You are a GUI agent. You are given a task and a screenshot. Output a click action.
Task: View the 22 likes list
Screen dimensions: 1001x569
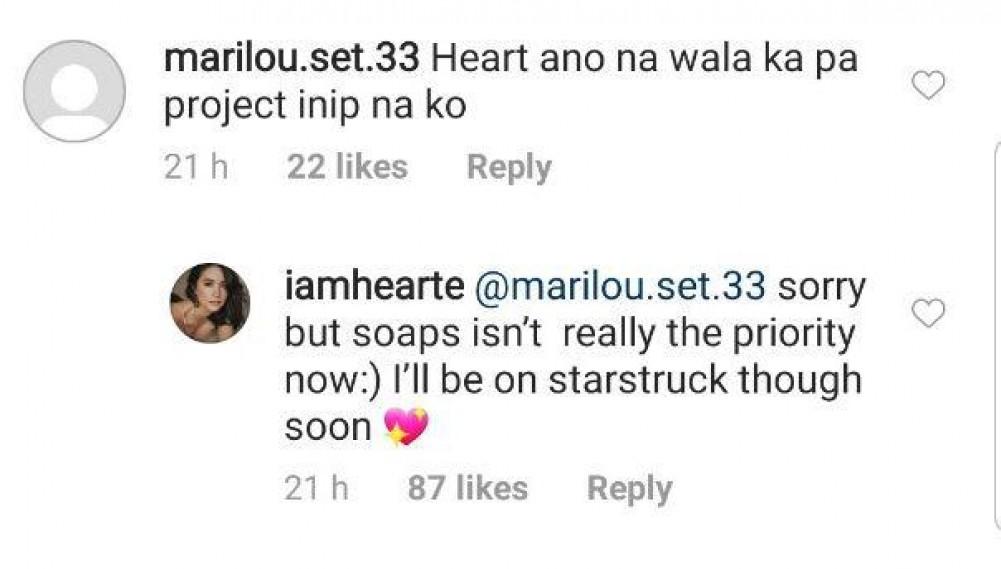click(x=347, y=168)
